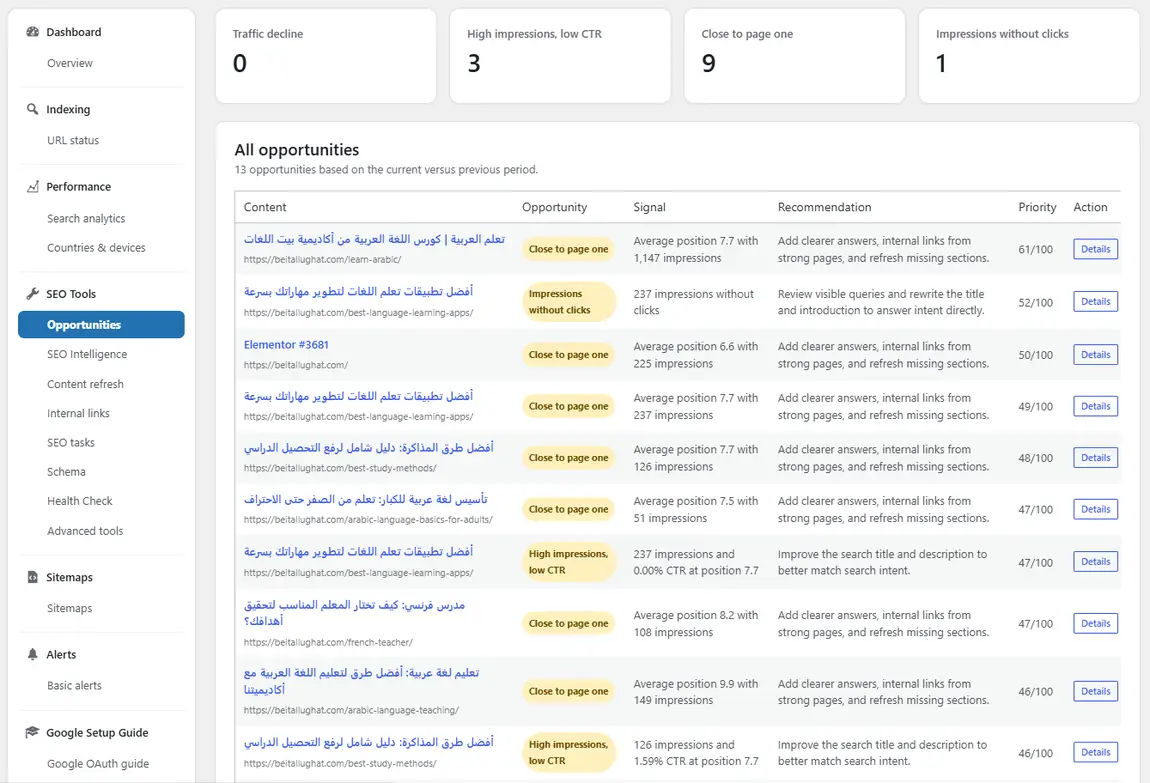Click the Performance chart icon
This screenshot has width=1150, height=783.
pyautogui.click(x=32, y=186)
